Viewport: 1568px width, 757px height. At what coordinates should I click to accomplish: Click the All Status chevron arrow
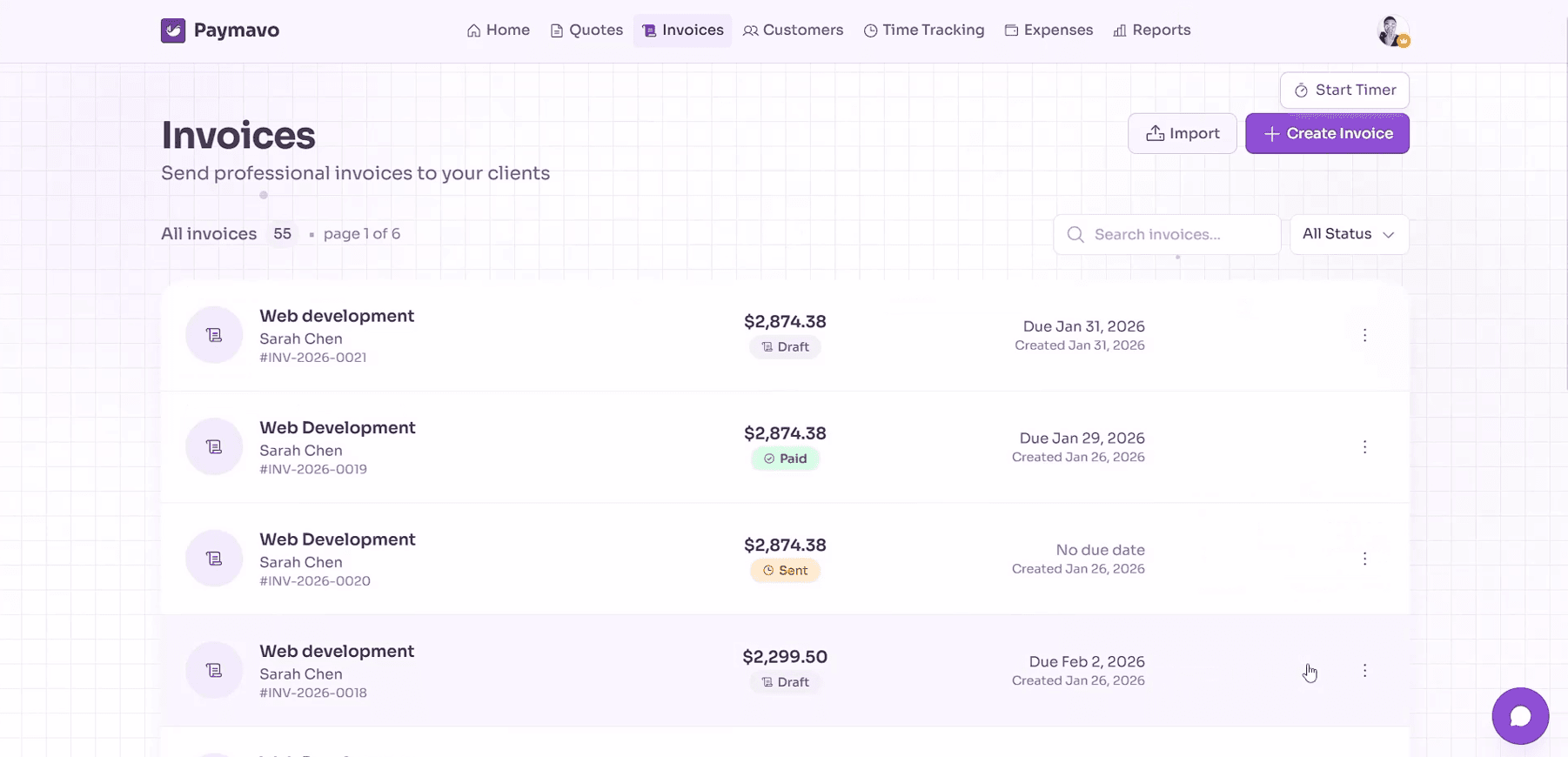click(x=1389, y=235)
